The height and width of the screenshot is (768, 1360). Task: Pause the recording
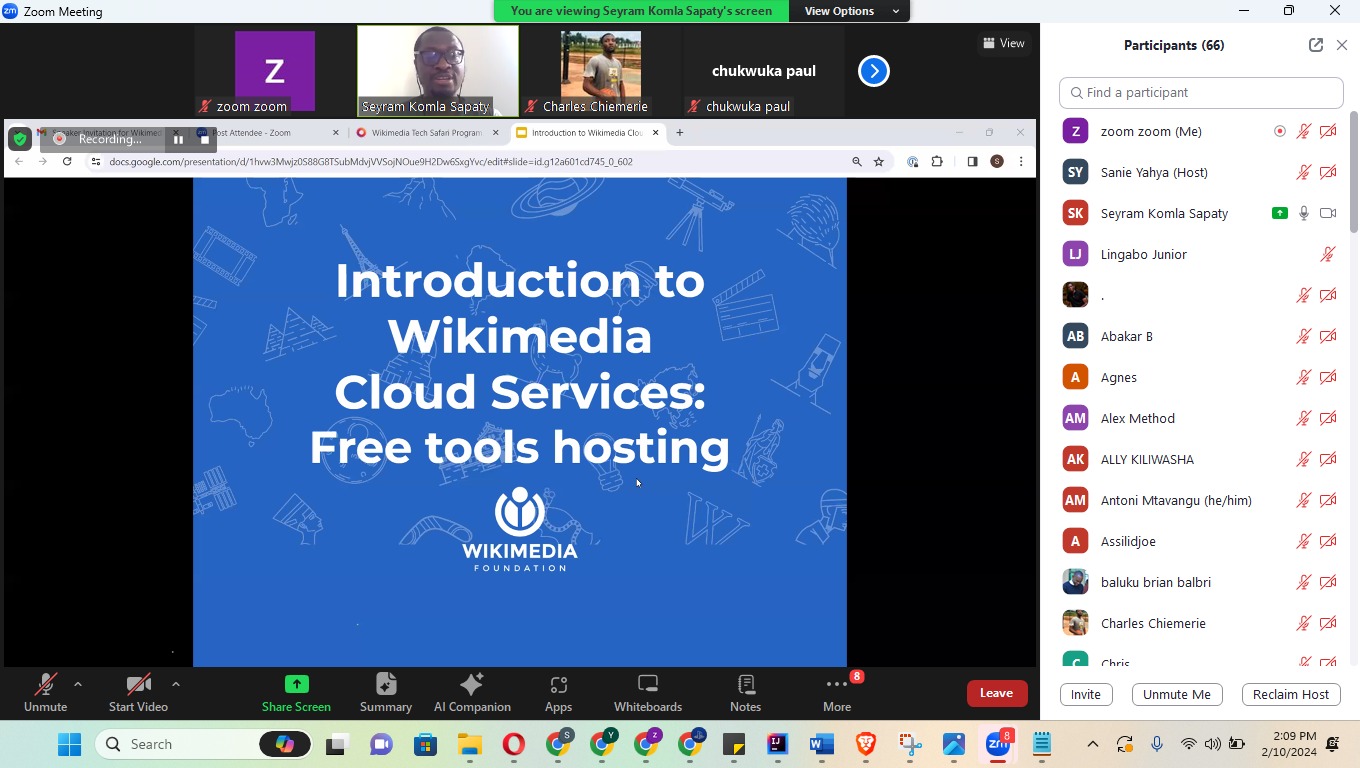178,139
